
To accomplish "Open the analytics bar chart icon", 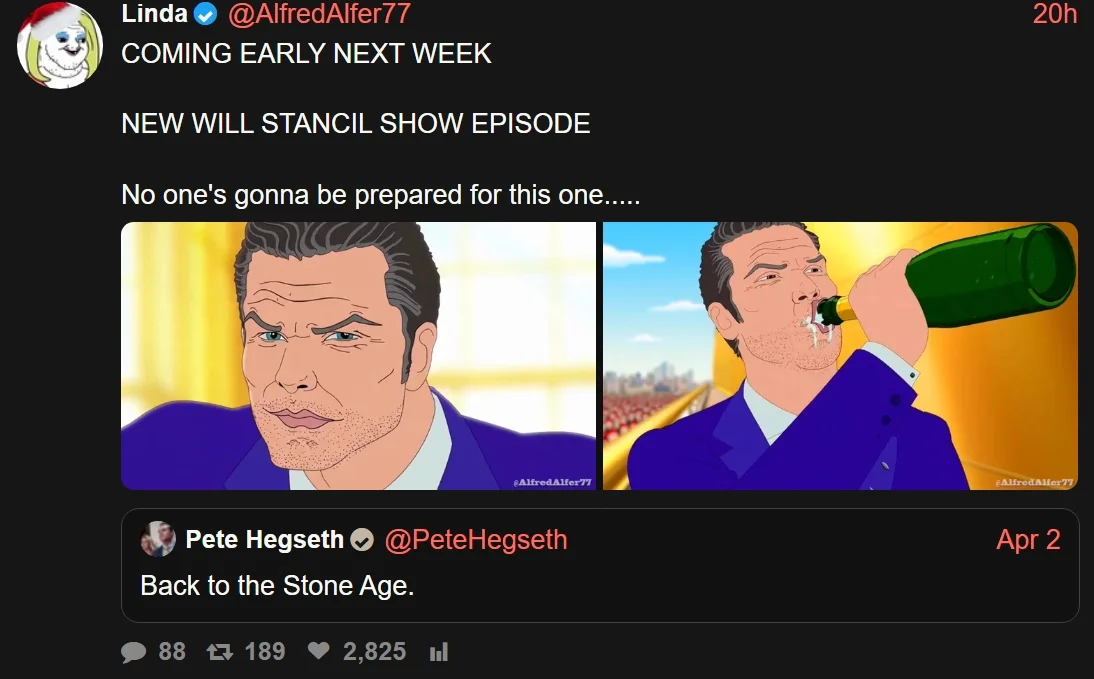I will pos(438,652).
